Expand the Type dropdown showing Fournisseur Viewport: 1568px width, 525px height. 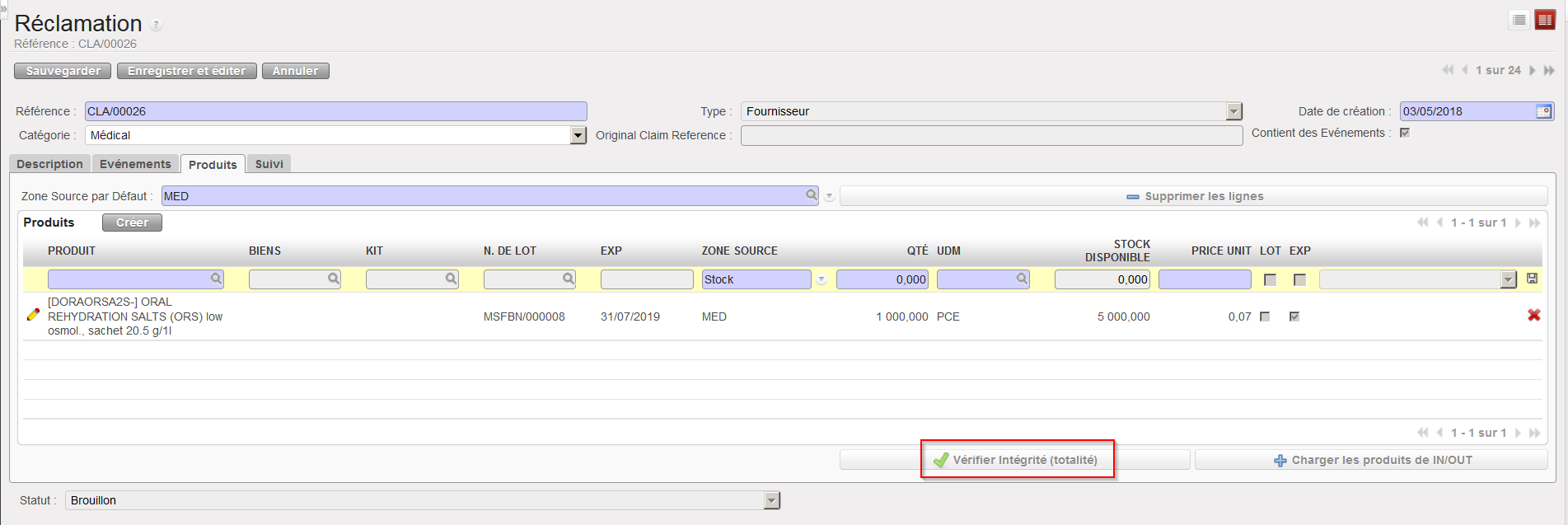point(1233,111)
